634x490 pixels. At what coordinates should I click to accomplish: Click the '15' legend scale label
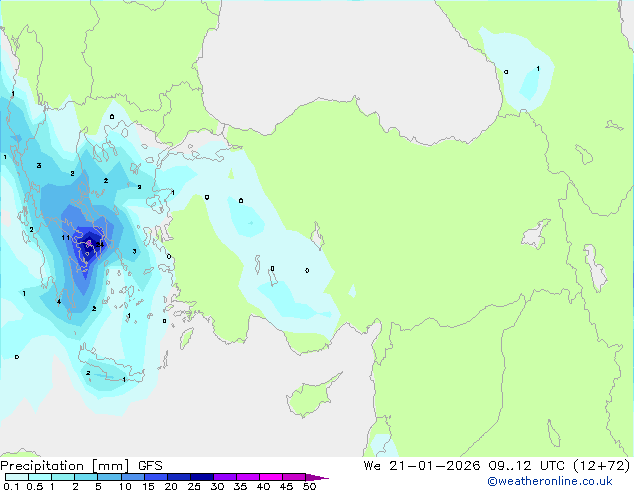pos(148,486)
